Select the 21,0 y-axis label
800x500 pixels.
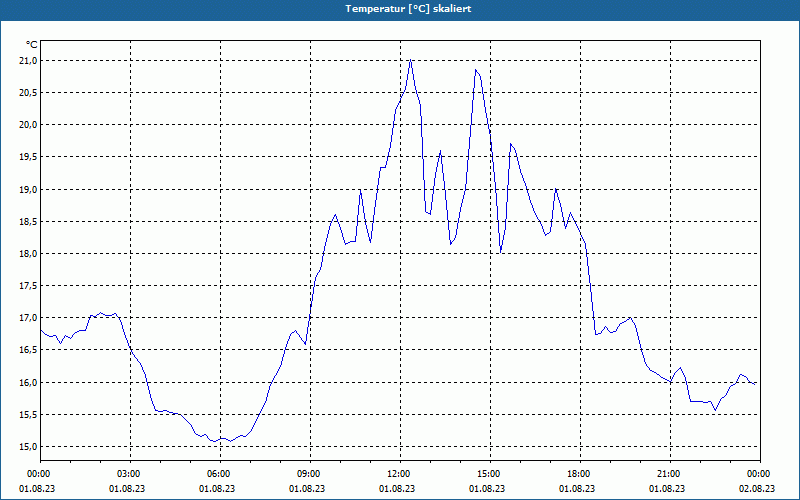(x=28, y=61)
